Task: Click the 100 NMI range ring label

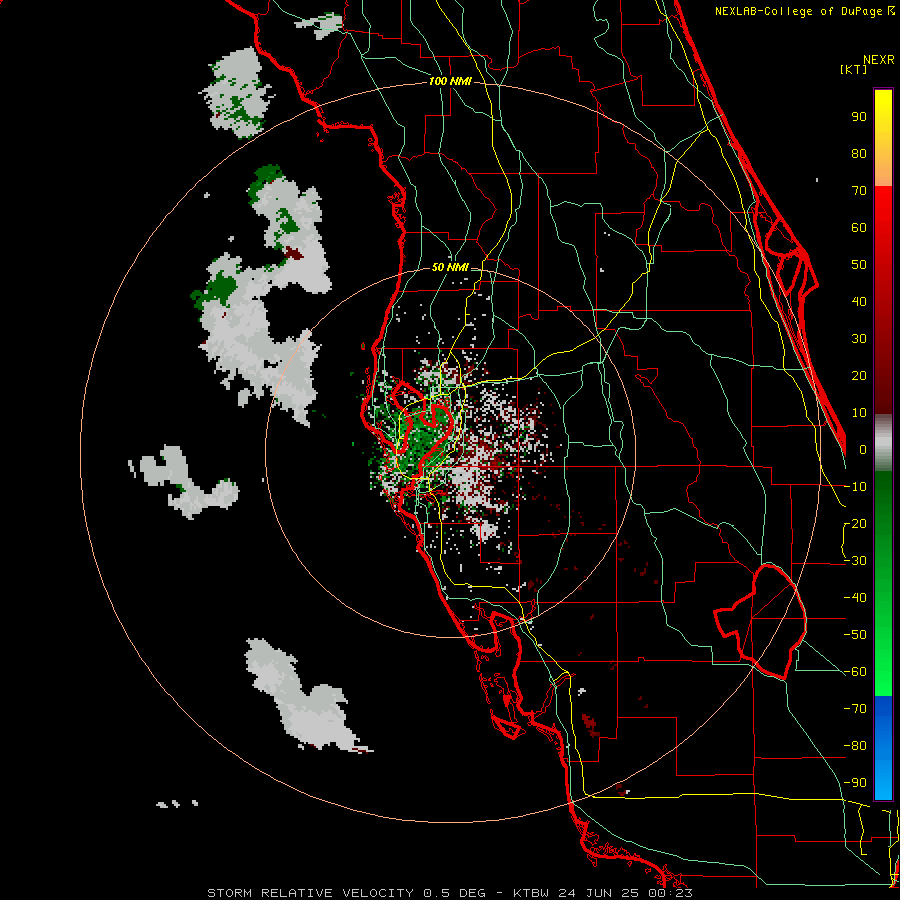Action: point(450,82)
